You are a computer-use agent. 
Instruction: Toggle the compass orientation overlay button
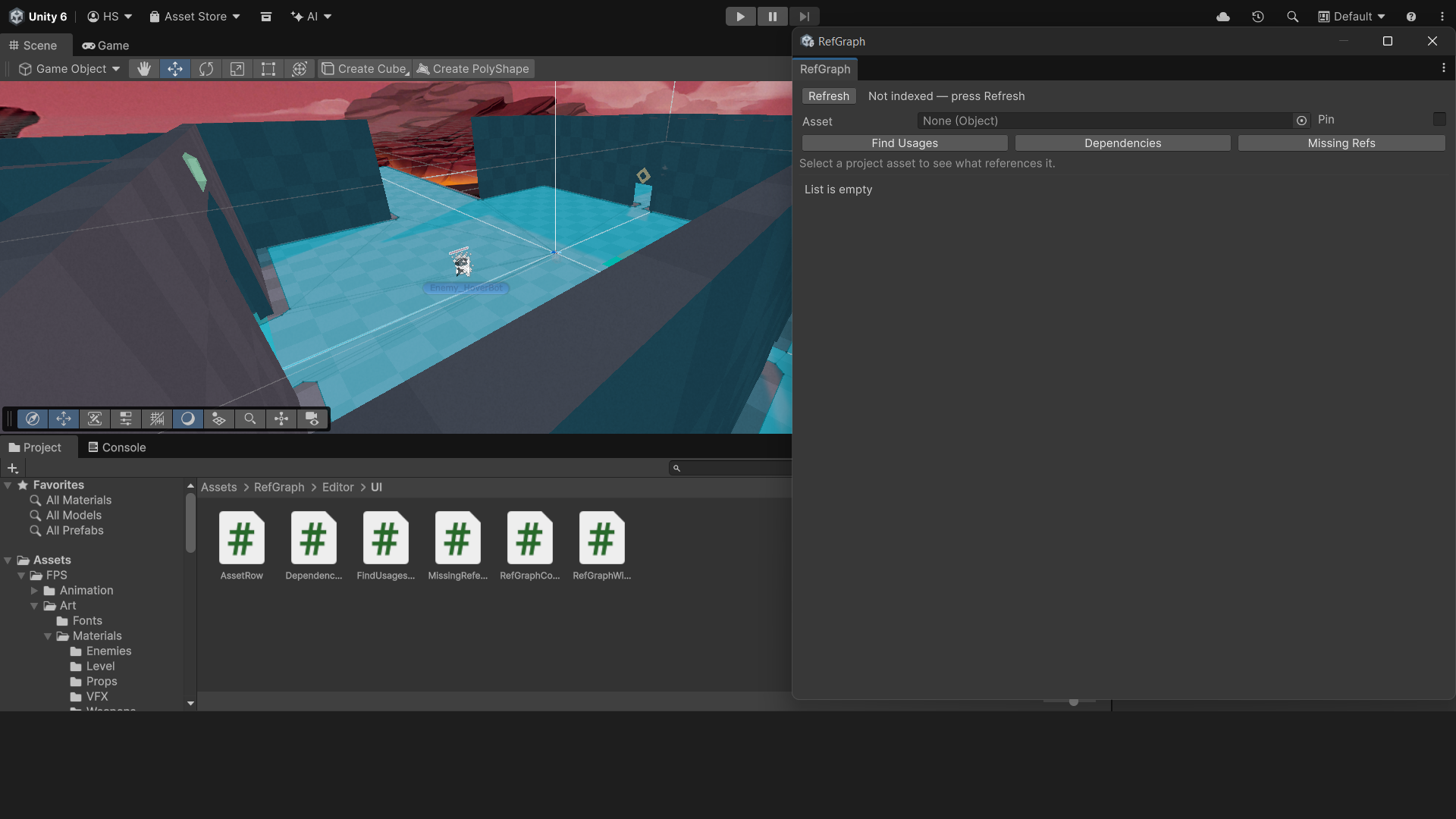pos(33,419)
